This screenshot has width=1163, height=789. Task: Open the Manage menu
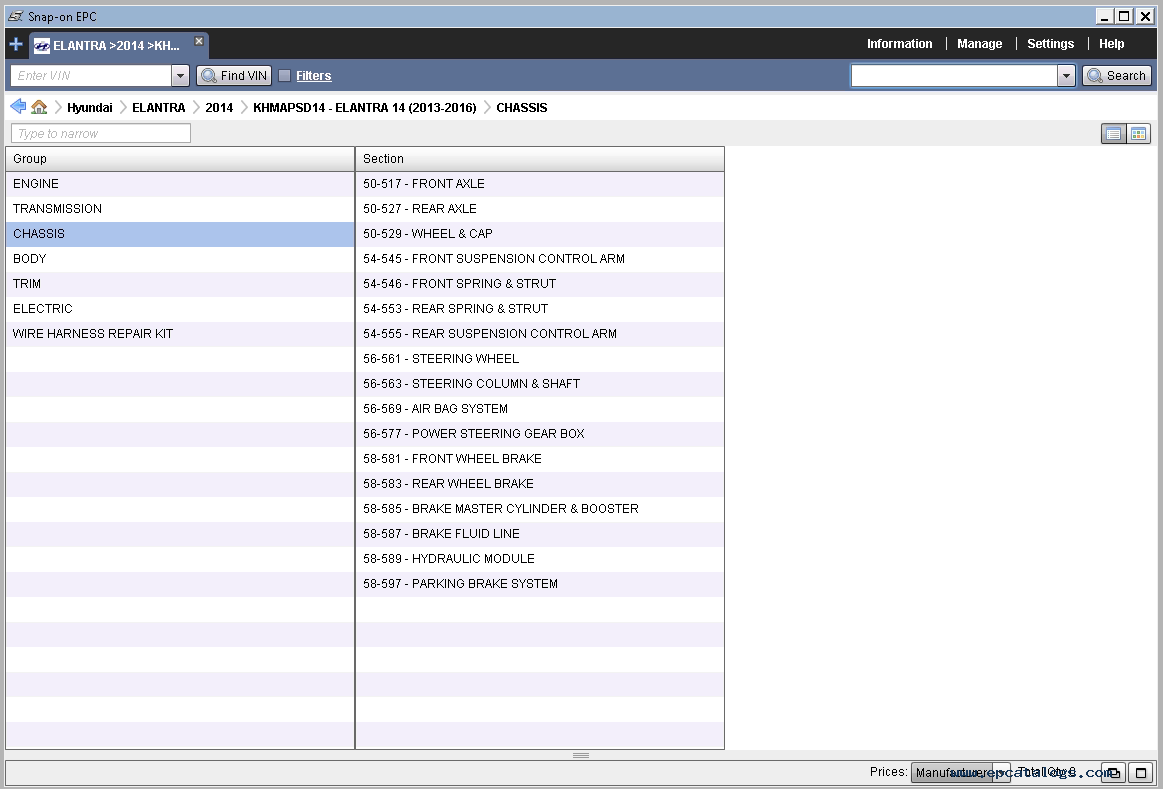(980, 44)
